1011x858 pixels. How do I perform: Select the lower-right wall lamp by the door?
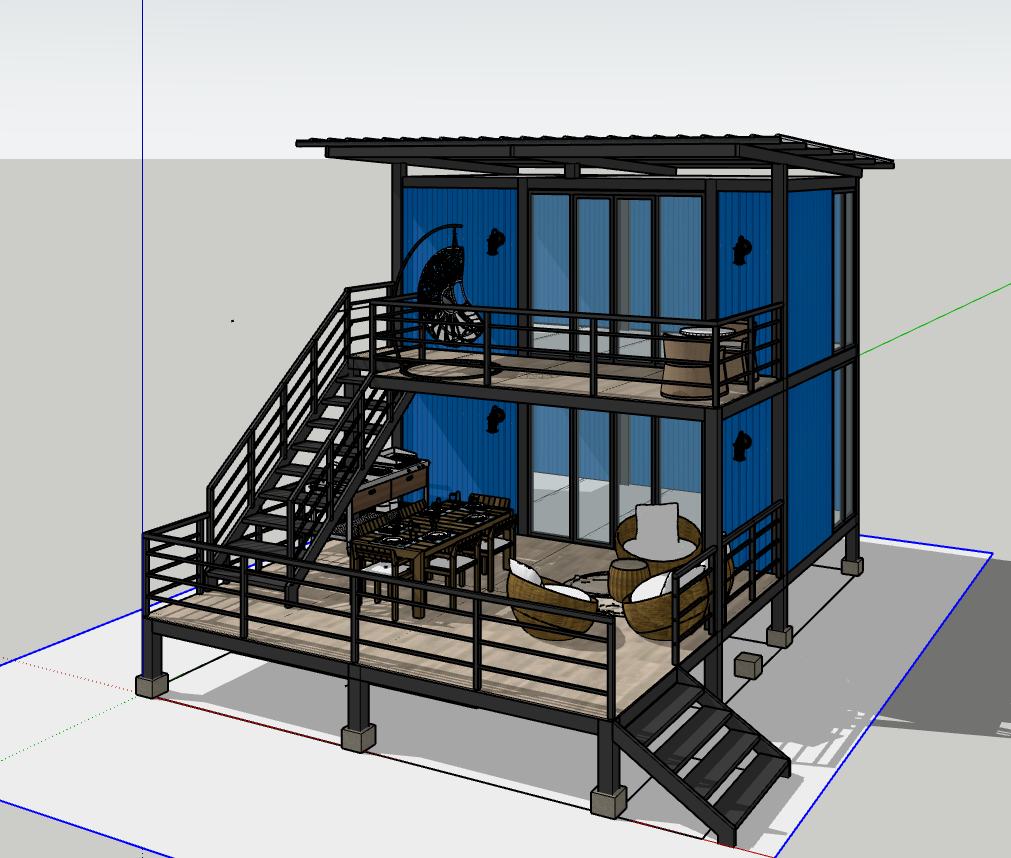coord(741,446)
